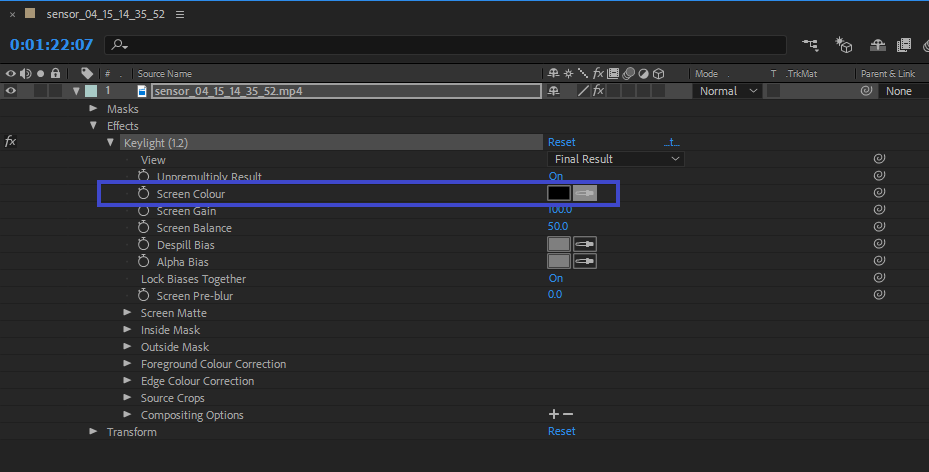
Task: Click the Screen Balance value 50.0
Action: click(x=558, y=226)
